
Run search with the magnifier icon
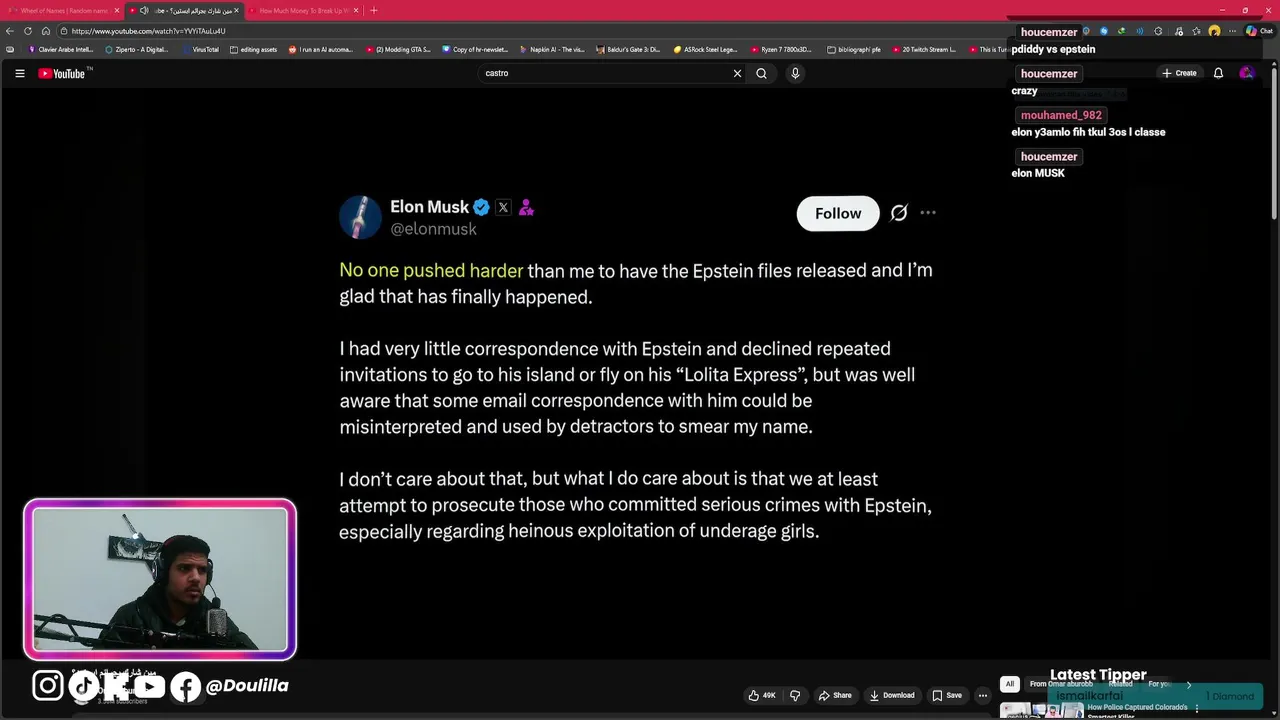click(x=761, y=73)
